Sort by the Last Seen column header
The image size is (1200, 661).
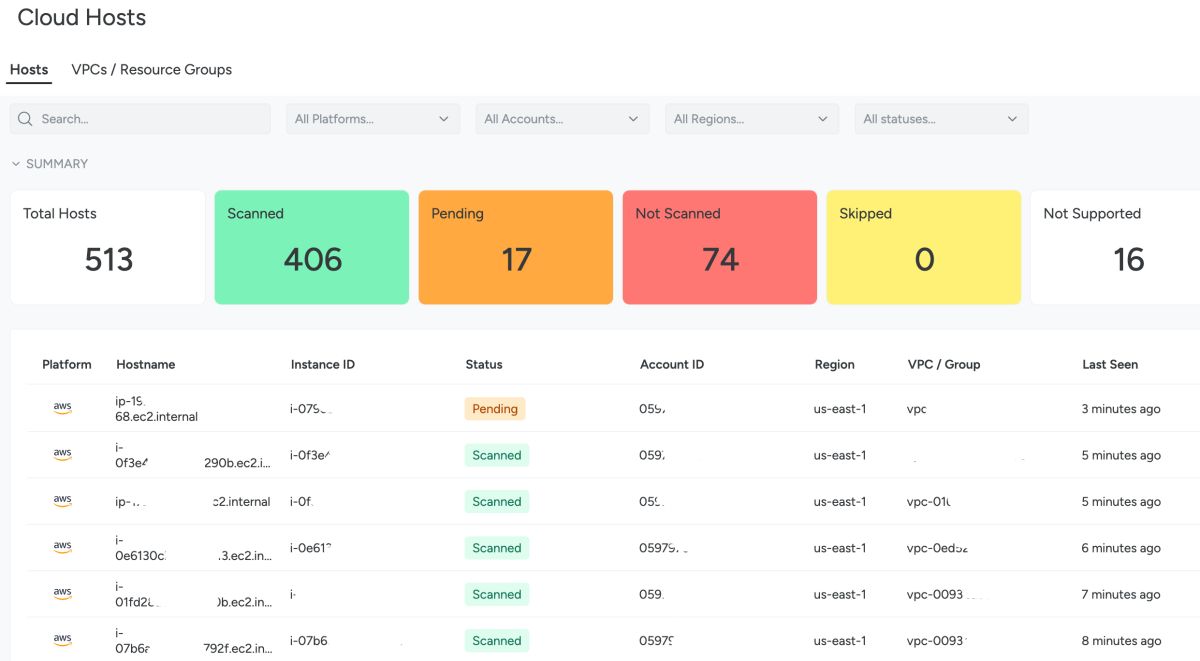click(x=1110, y=364)
